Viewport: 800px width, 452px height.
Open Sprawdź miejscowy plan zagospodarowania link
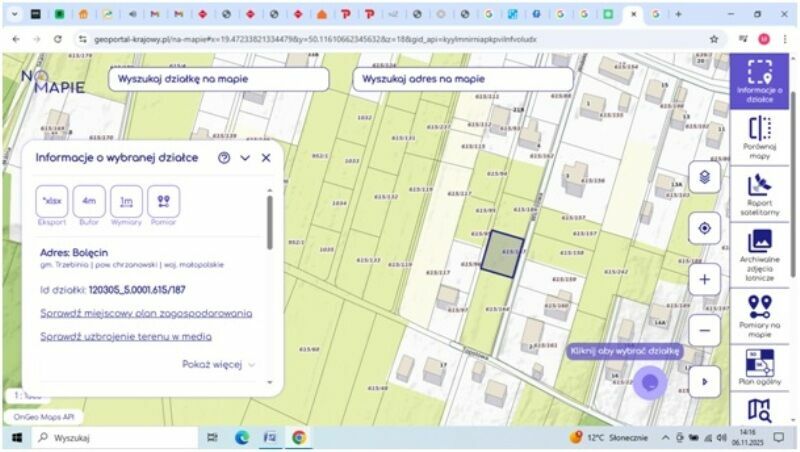[146, 313]
